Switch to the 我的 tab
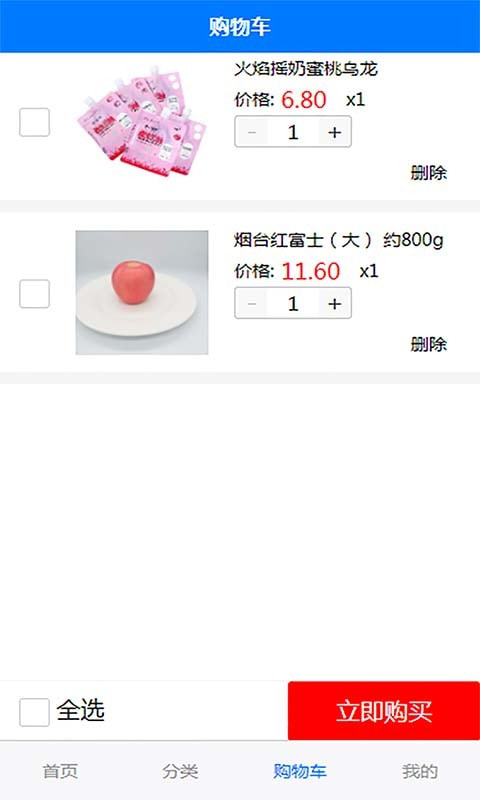This screenshot has height=800, width=480. pos(420,771)
